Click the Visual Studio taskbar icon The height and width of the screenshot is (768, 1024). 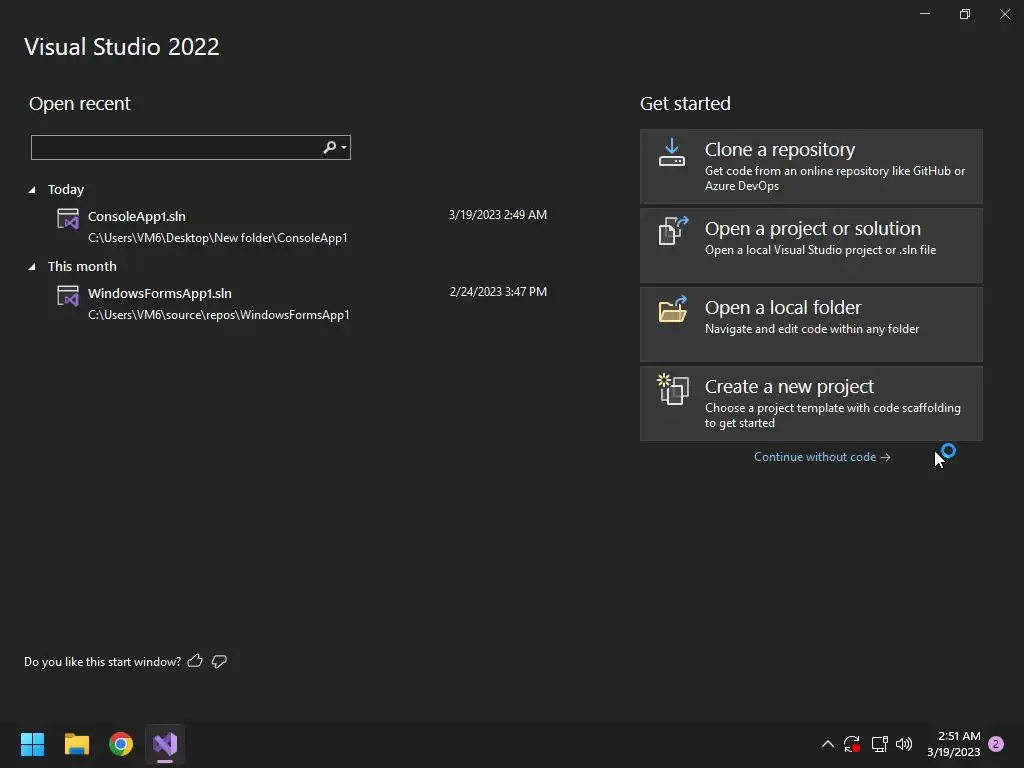[x=165, y=744]
